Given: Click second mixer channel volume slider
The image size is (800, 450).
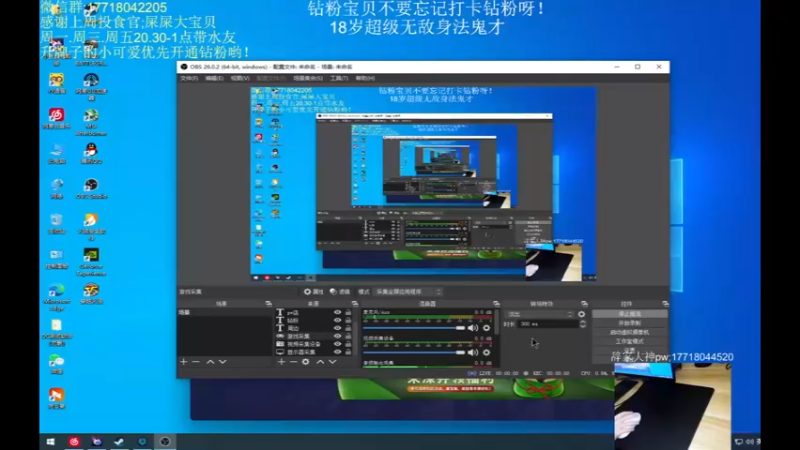Looking at the screenshot, I should coord(414,352).
